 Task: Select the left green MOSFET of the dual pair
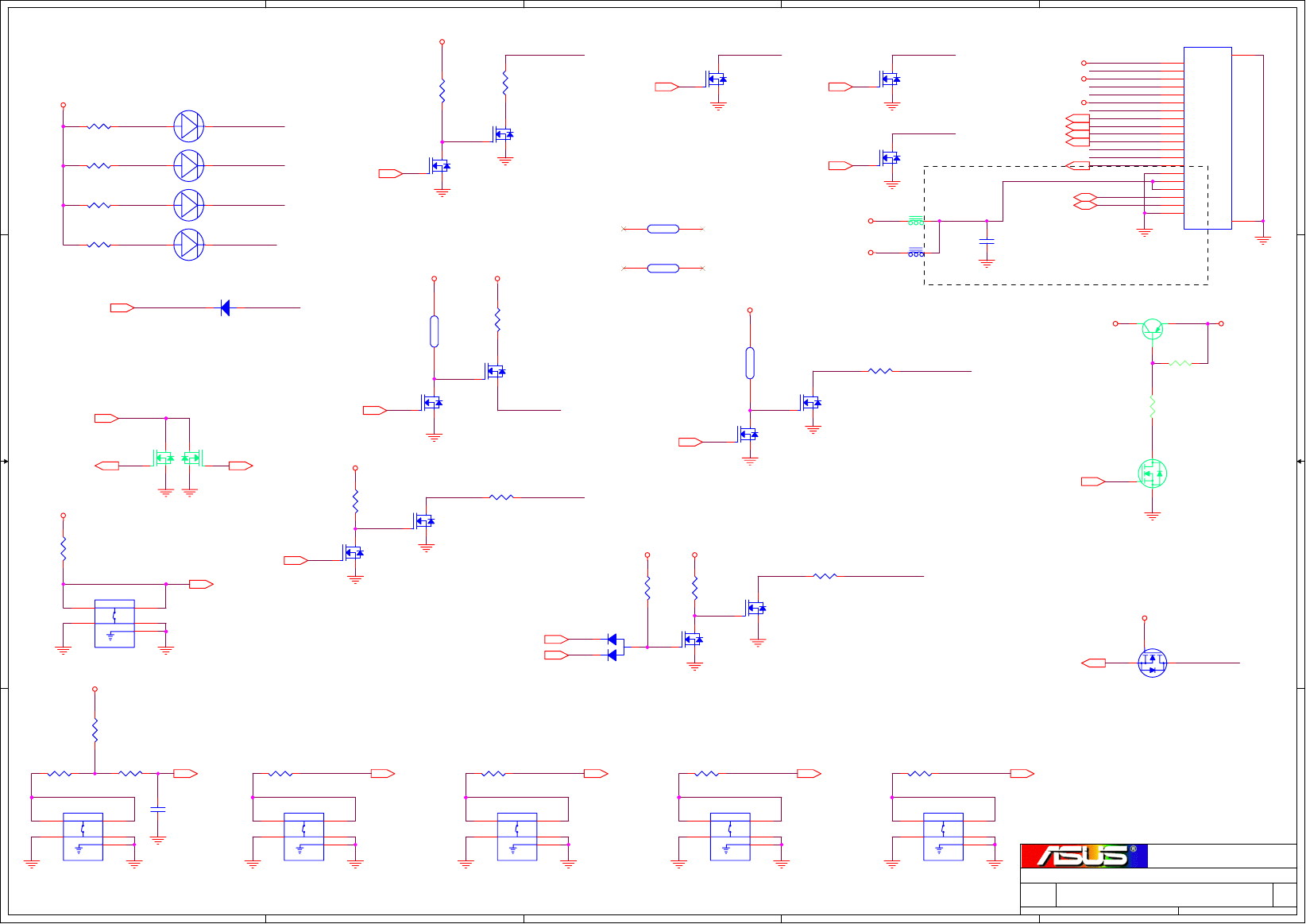click(163, 458)
